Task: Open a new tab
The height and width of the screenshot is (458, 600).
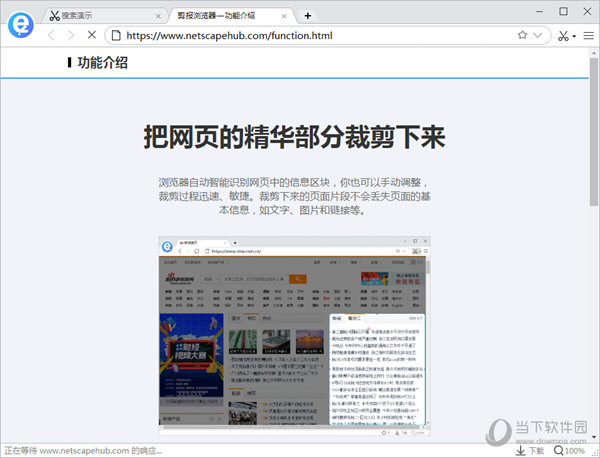Action: pyautogui.click(x=308, y=16)
